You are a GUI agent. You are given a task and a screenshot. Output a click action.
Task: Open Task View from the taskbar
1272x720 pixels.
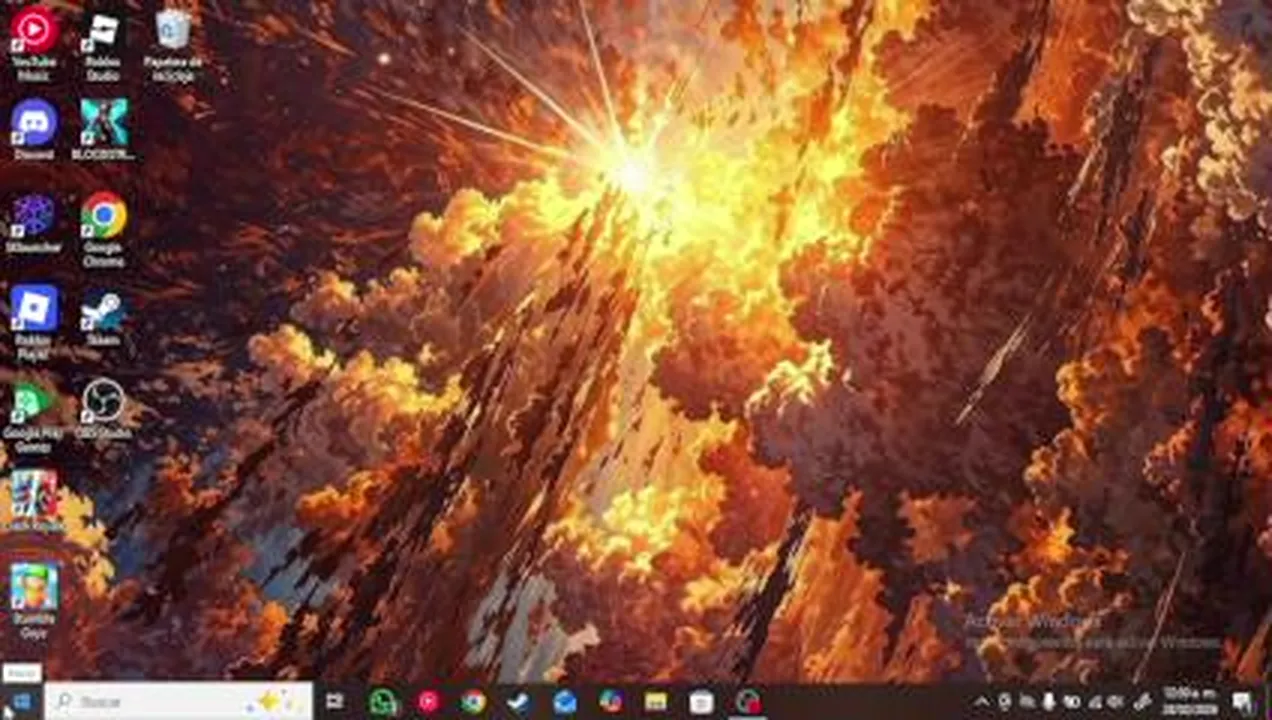pos(335,702)
